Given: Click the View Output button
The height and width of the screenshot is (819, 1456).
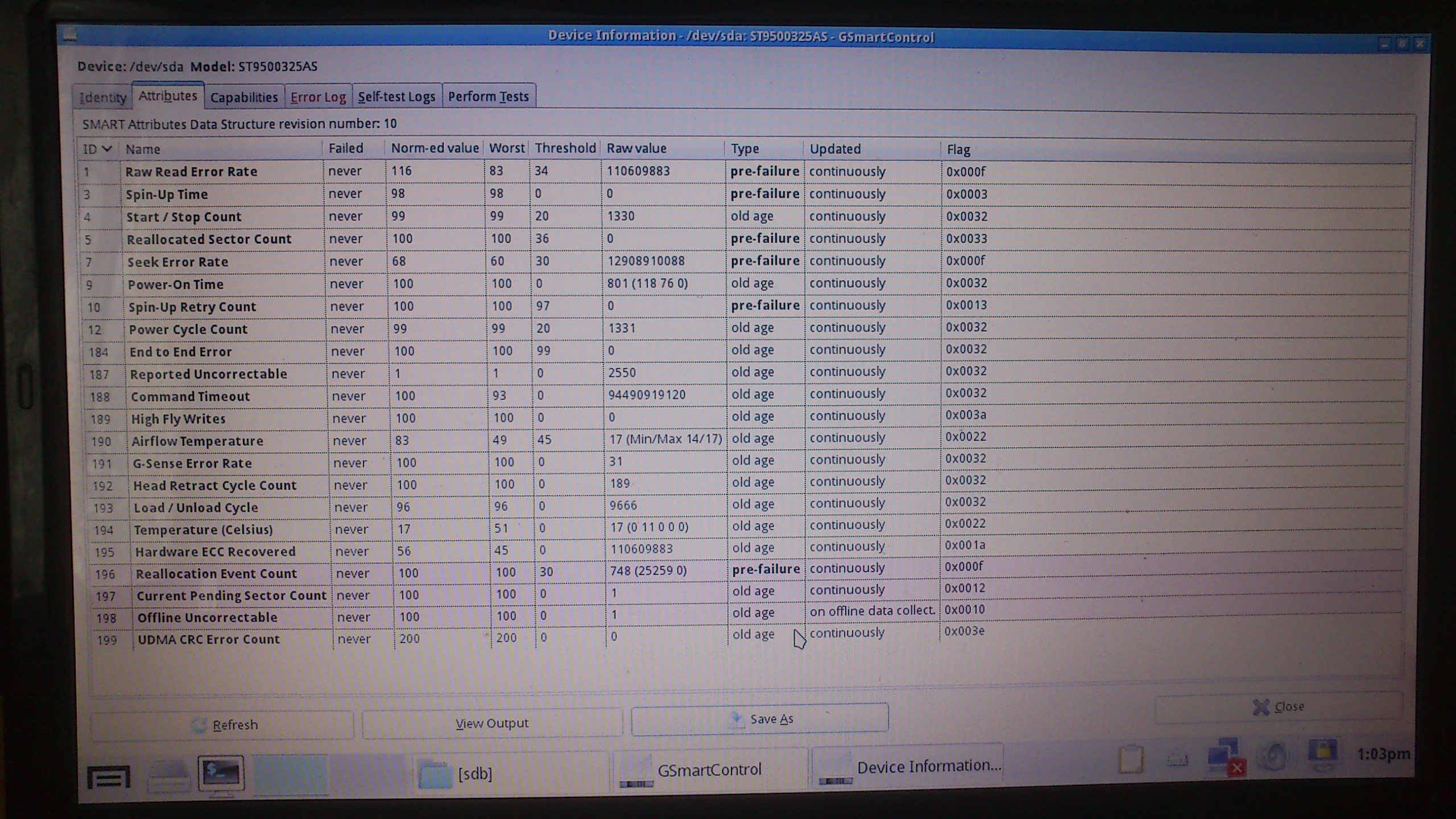Looking at the screenshot, I should 492,723.
